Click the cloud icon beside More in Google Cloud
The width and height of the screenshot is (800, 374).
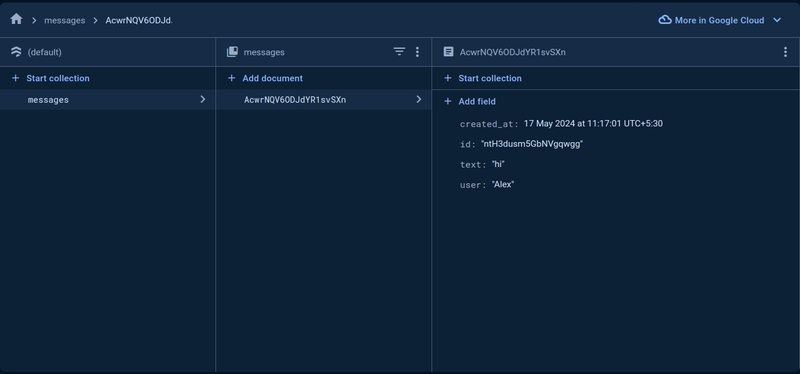tap(665, 20)
